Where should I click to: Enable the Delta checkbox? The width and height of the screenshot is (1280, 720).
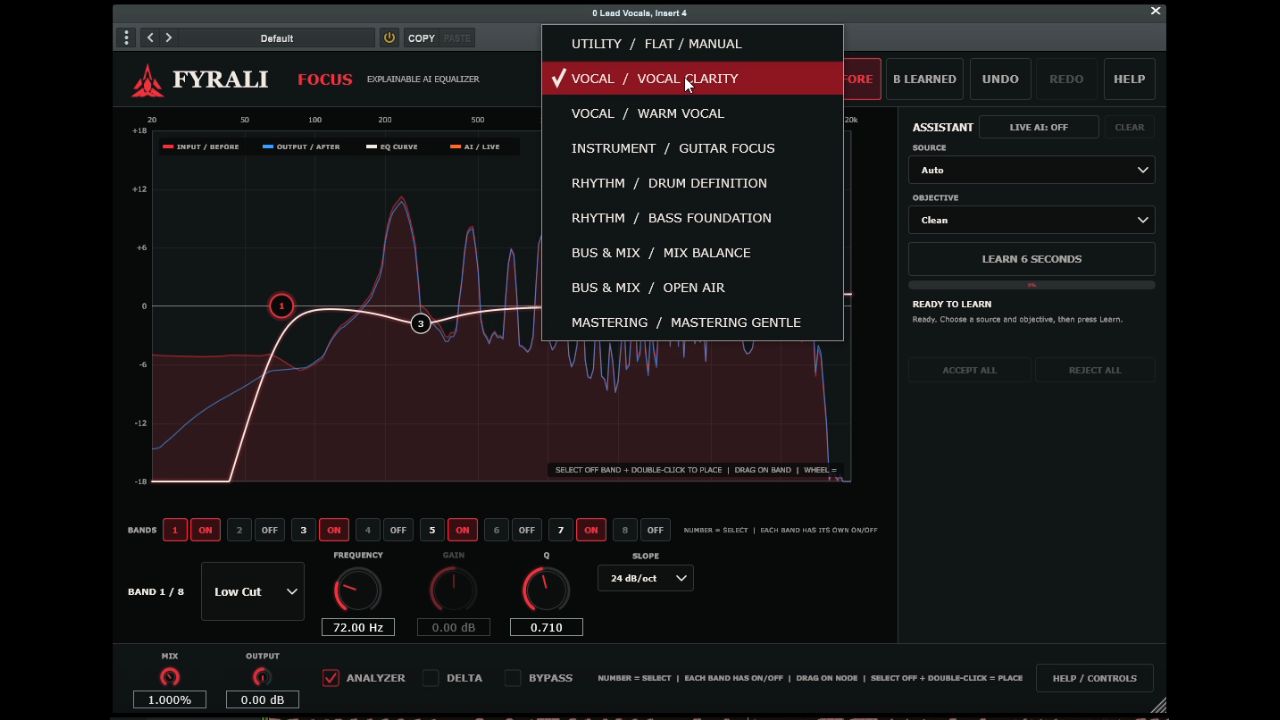[x=430, y=678]
